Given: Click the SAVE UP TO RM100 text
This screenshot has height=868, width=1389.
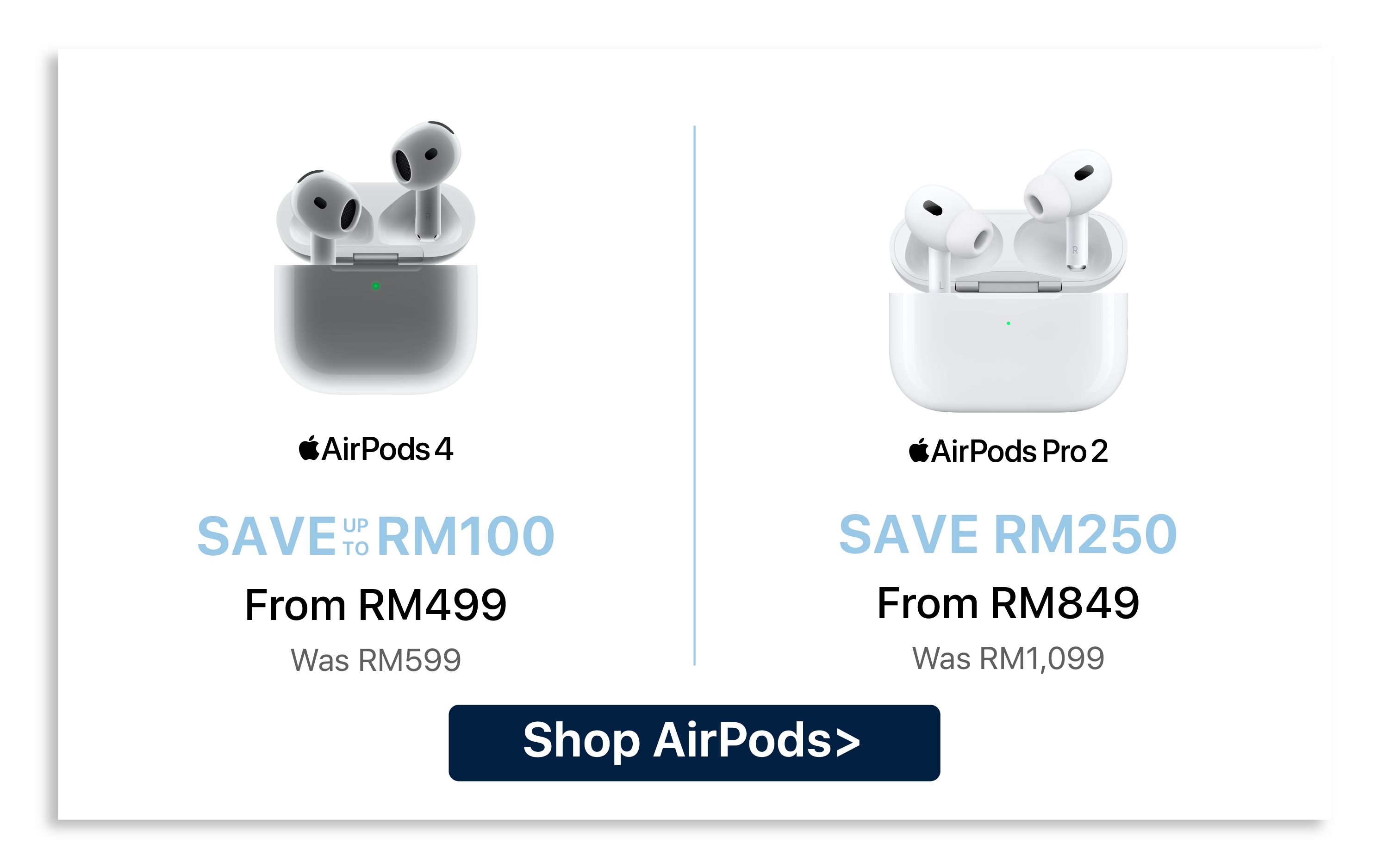Looking at the screenshot, I should click(x=375, y=536).
